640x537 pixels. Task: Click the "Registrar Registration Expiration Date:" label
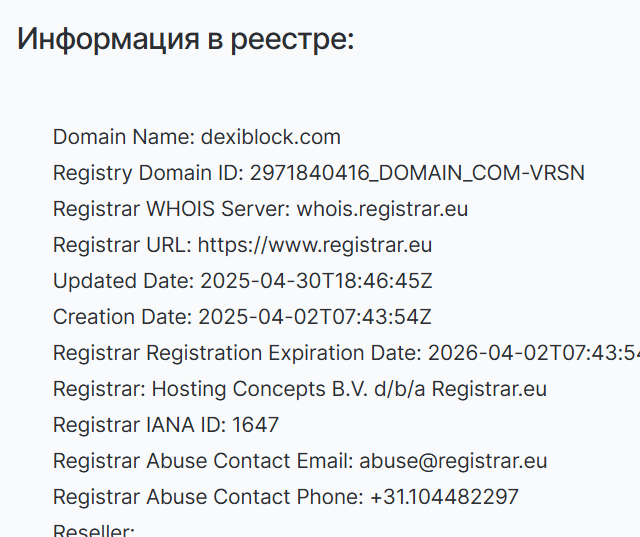coord(237,353)
